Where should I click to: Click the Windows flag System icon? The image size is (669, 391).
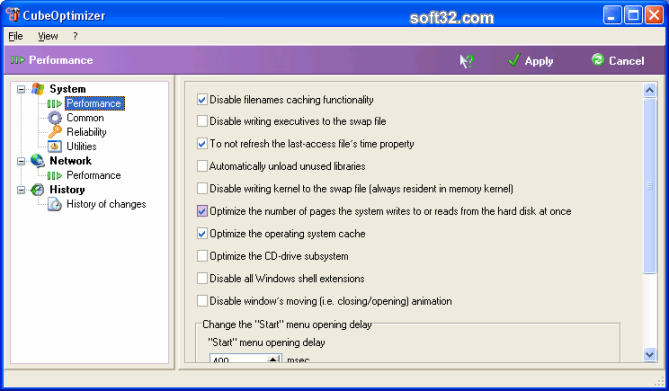38,89
